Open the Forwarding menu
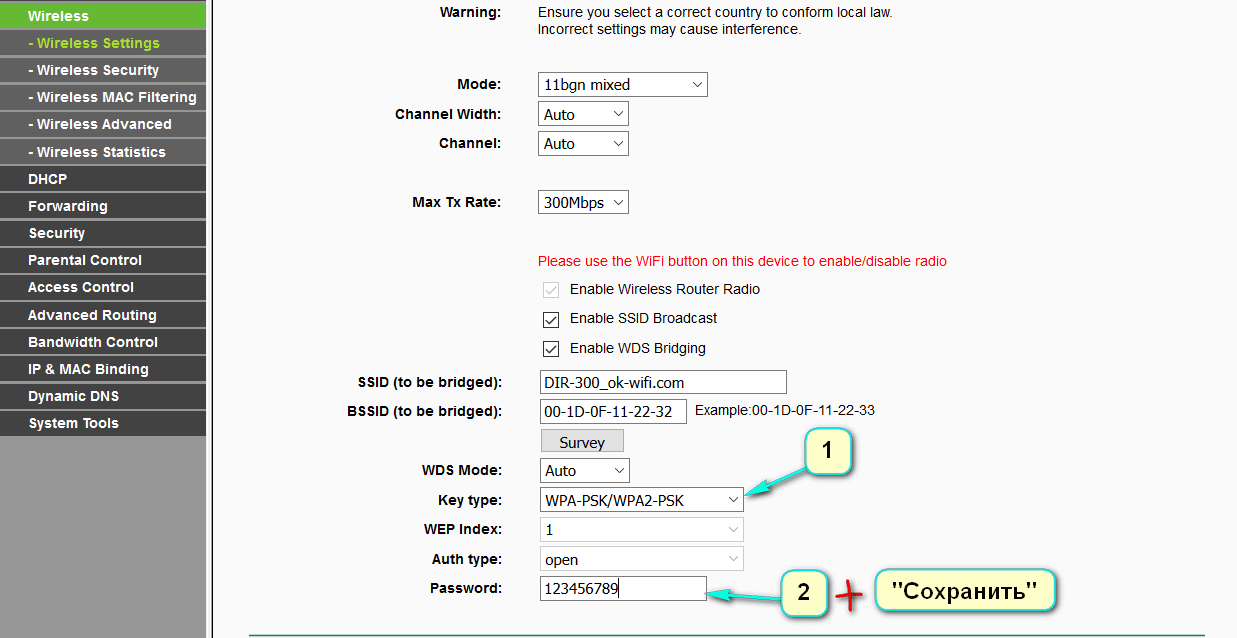This screenshot has width=1237, height=638. click(103, 206)
